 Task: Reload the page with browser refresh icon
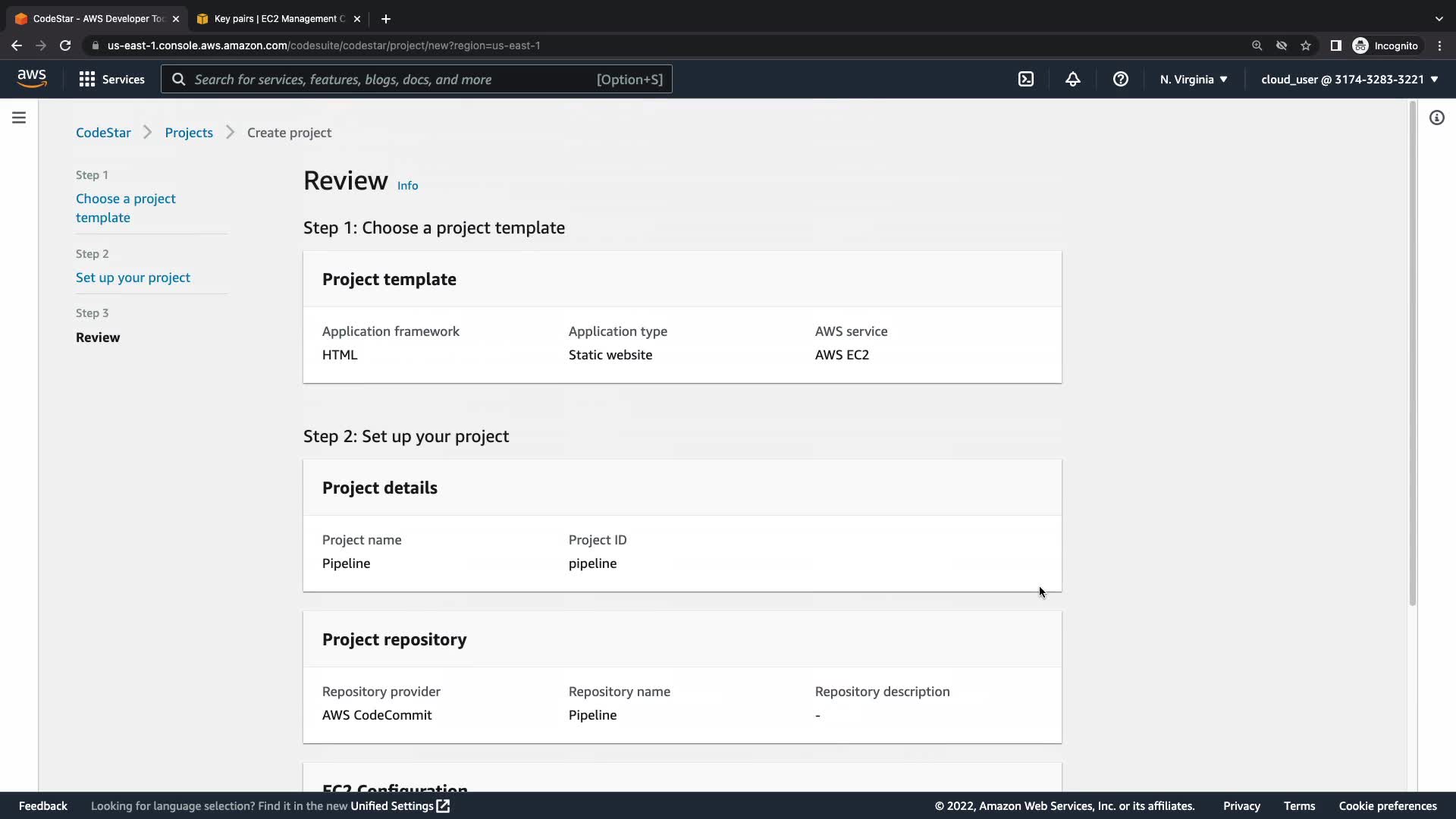pyautogui.click(x=65, y=45)
